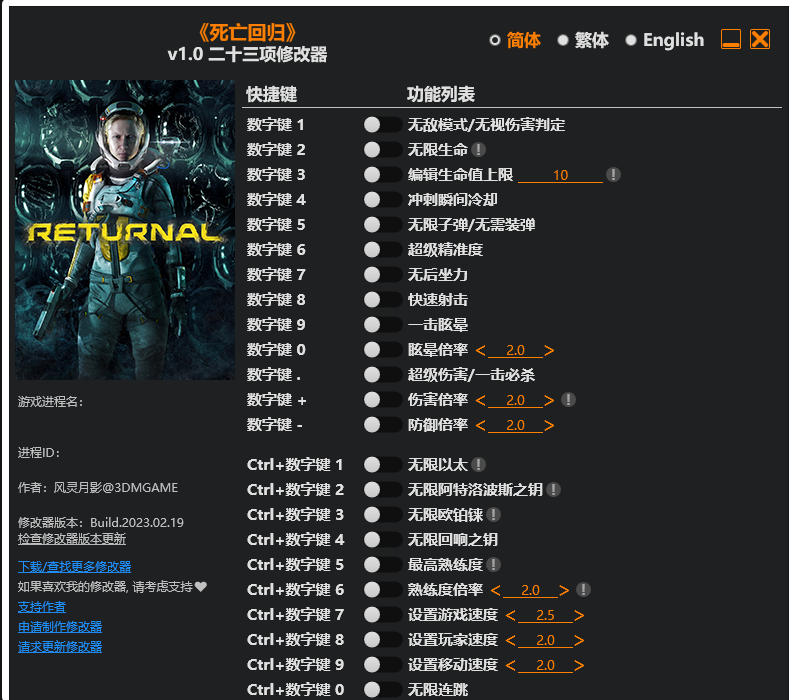Open the 支持作者 link
The height and width of the screenshot is (700, 795).
click(x=42, y=607)
